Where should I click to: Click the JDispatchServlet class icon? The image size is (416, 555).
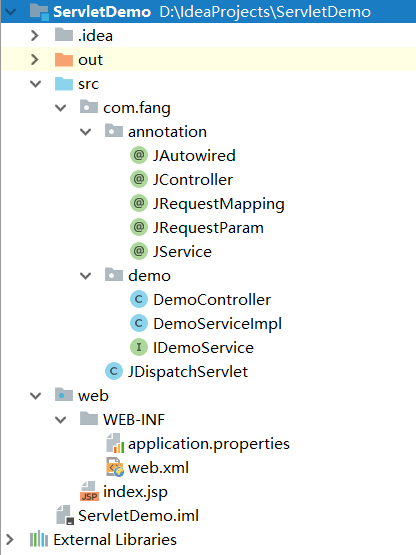pos(114,371)
